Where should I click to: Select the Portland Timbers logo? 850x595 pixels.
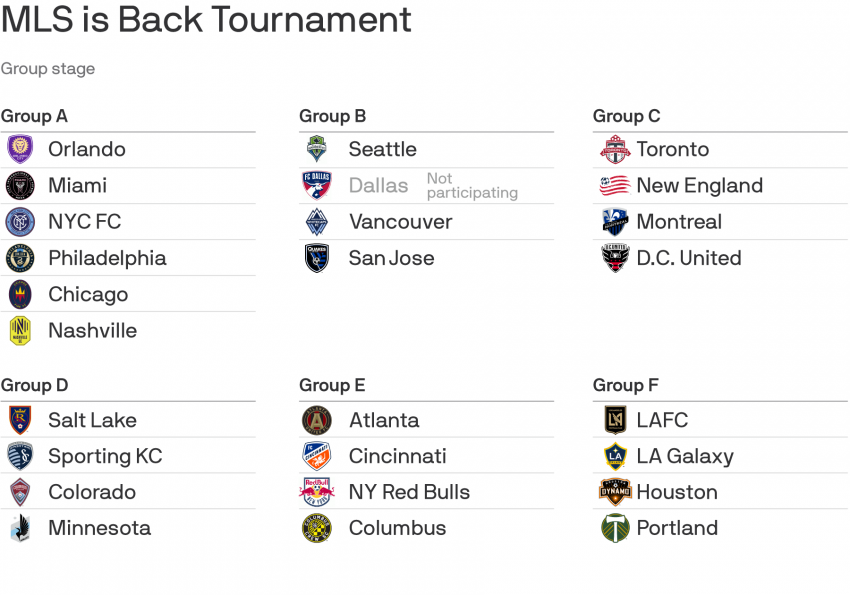pyautogui.click(x=615, y=528)
